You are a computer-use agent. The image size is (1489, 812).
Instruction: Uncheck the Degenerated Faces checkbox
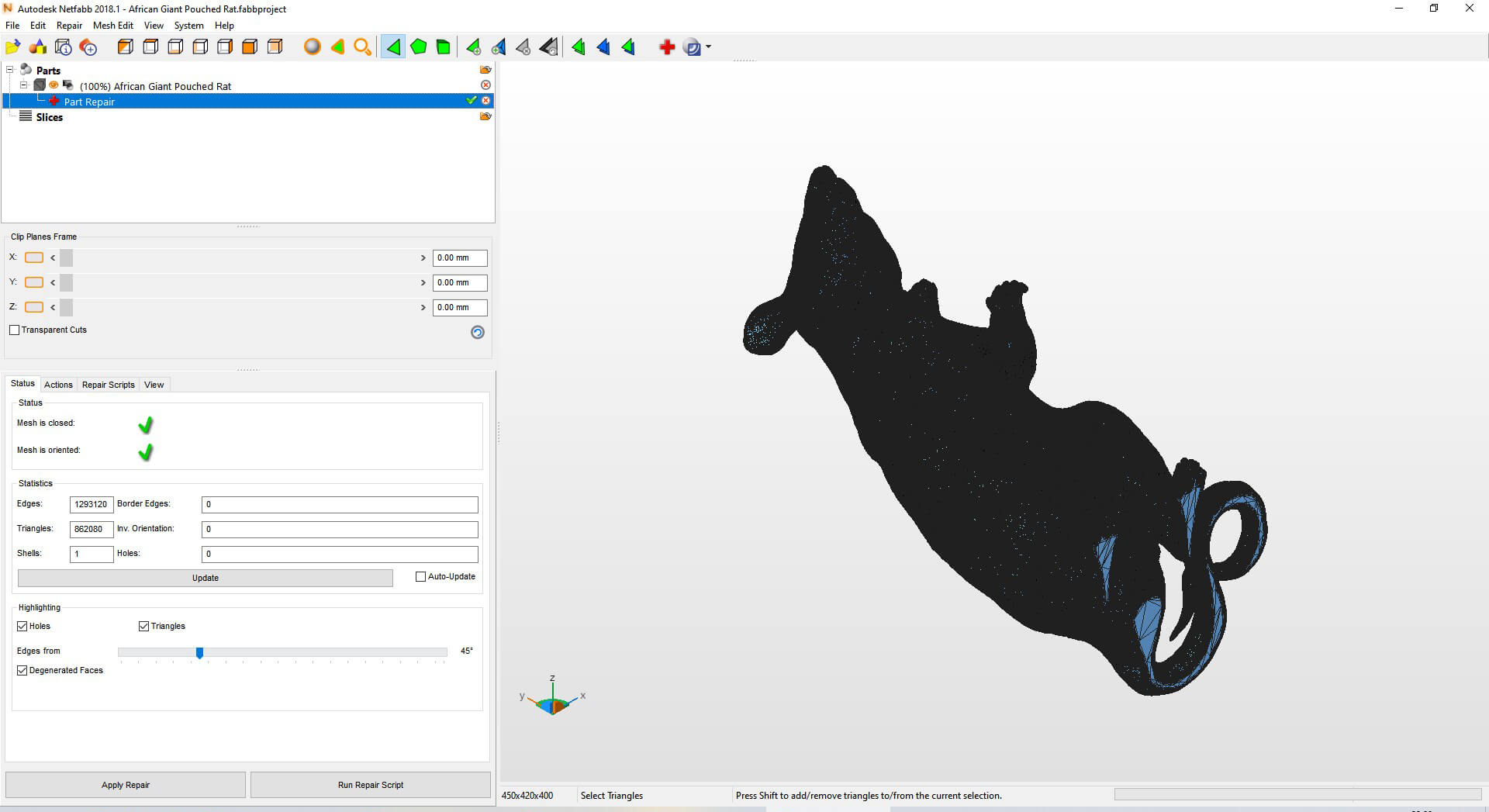click(22, 671)
